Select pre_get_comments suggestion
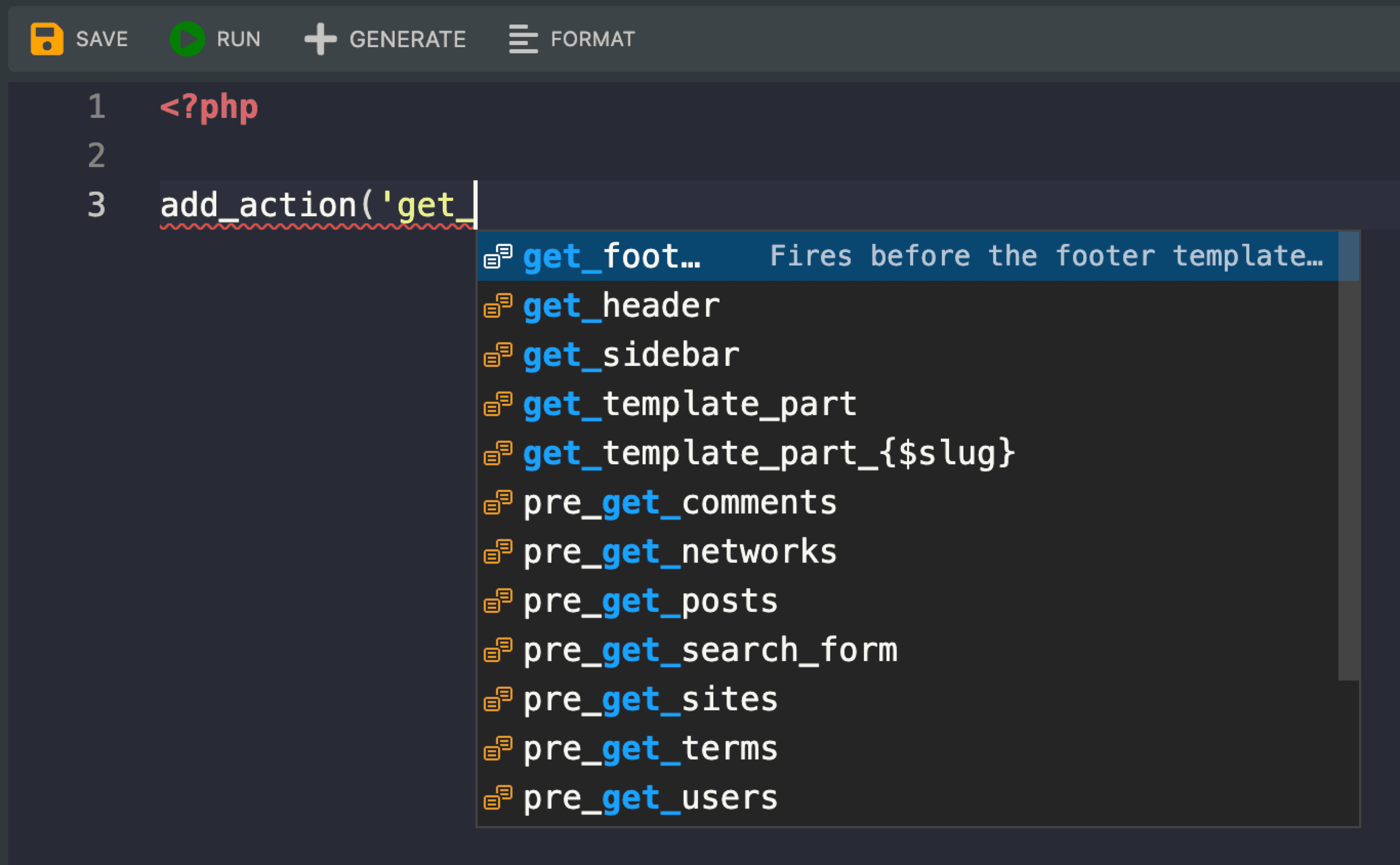The height and width of the screenshot is (865, 1400). [x=908, y=502]
